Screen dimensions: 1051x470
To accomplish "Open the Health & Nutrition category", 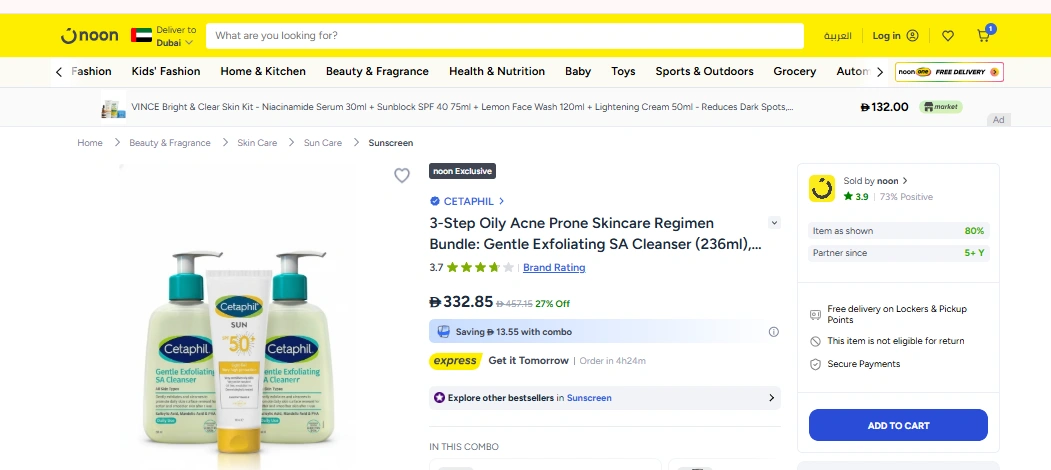I will pyautogui.click(x=497, y=72).
